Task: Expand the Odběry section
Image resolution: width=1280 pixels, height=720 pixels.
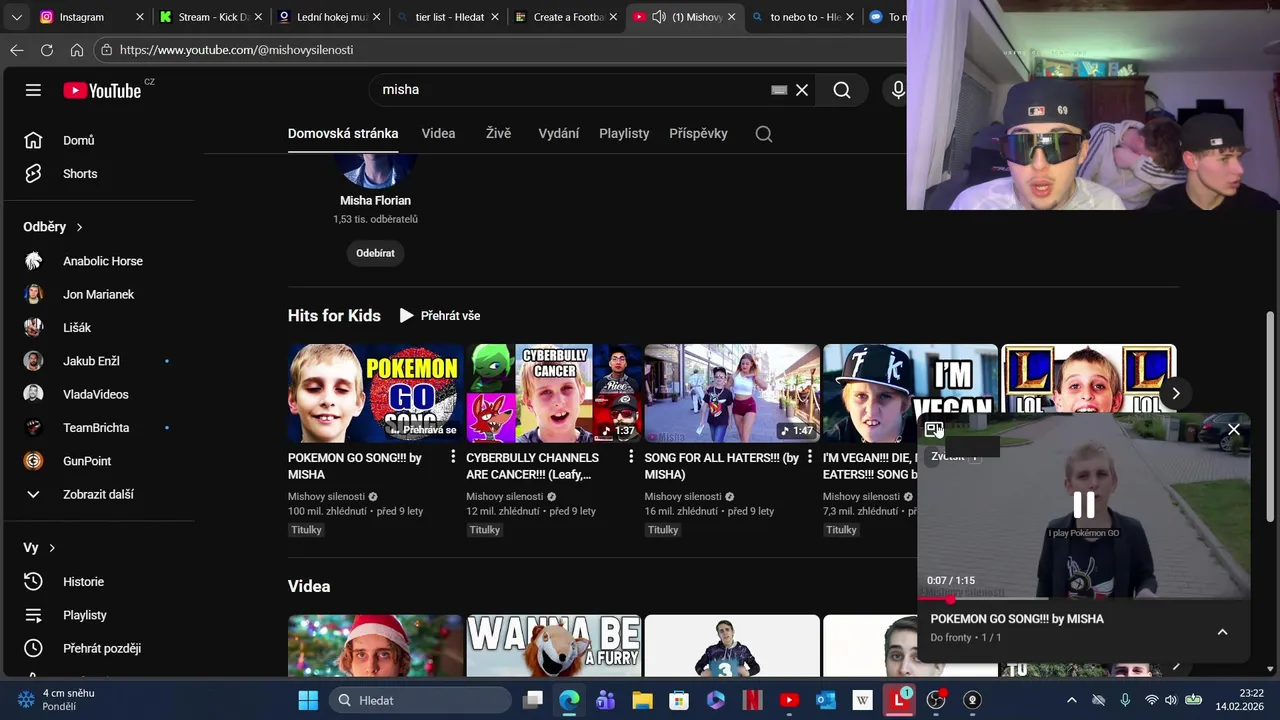Action: [54, 227]
